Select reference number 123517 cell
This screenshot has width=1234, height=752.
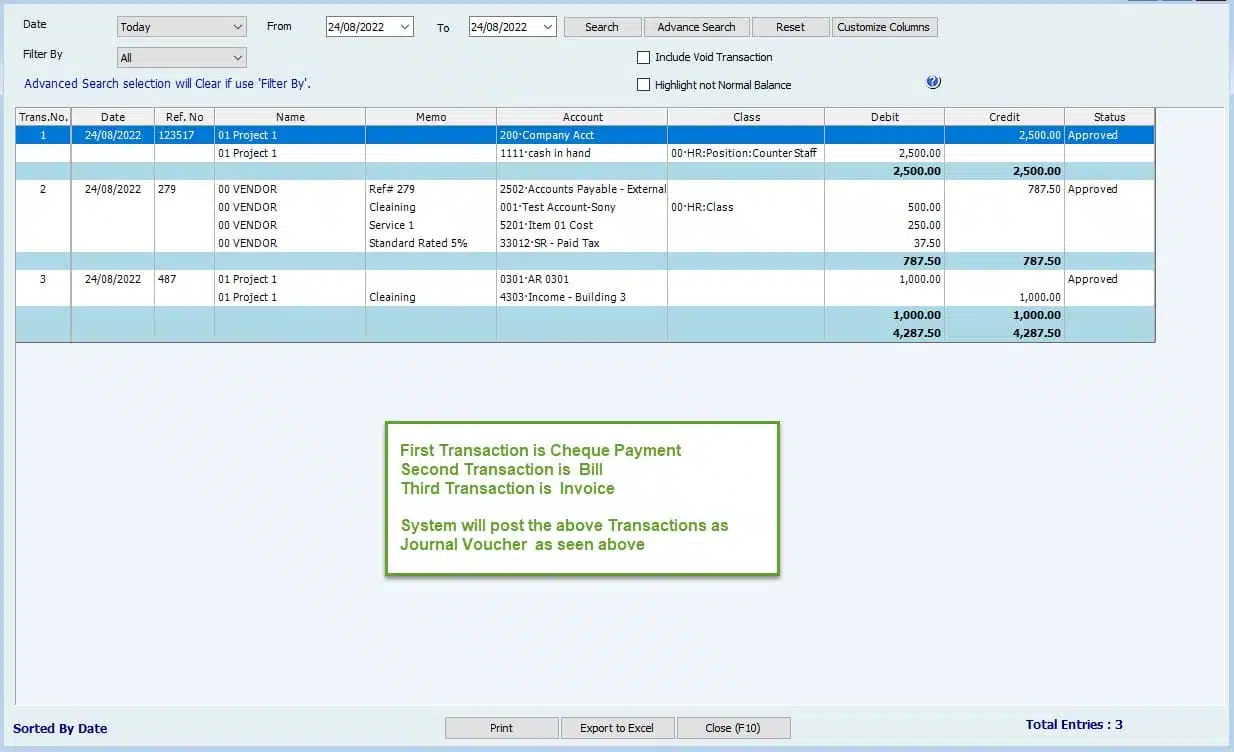[x=185, y=135]
